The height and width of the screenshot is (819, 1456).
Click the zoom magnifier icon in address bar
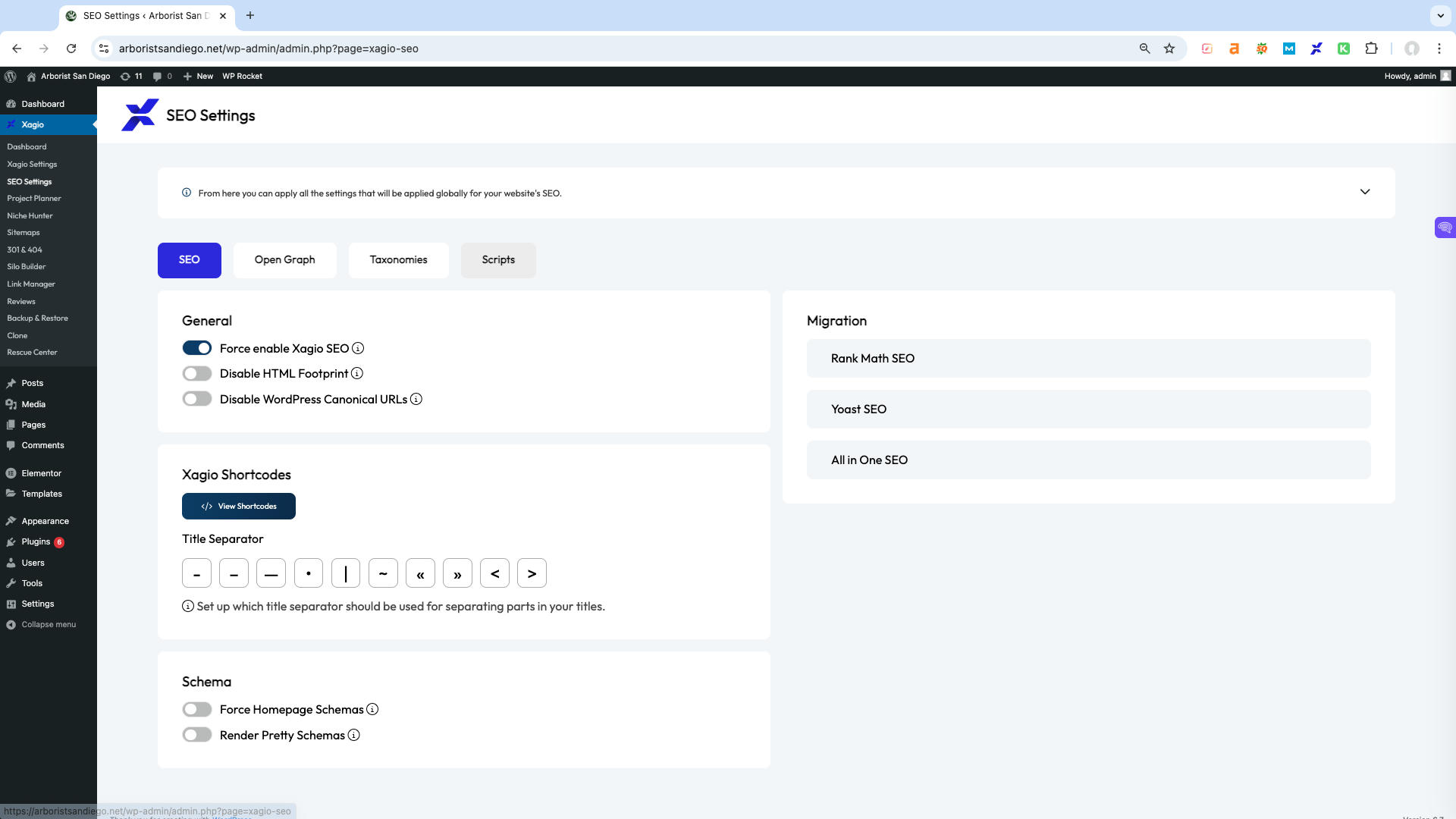click(1145, 49)
